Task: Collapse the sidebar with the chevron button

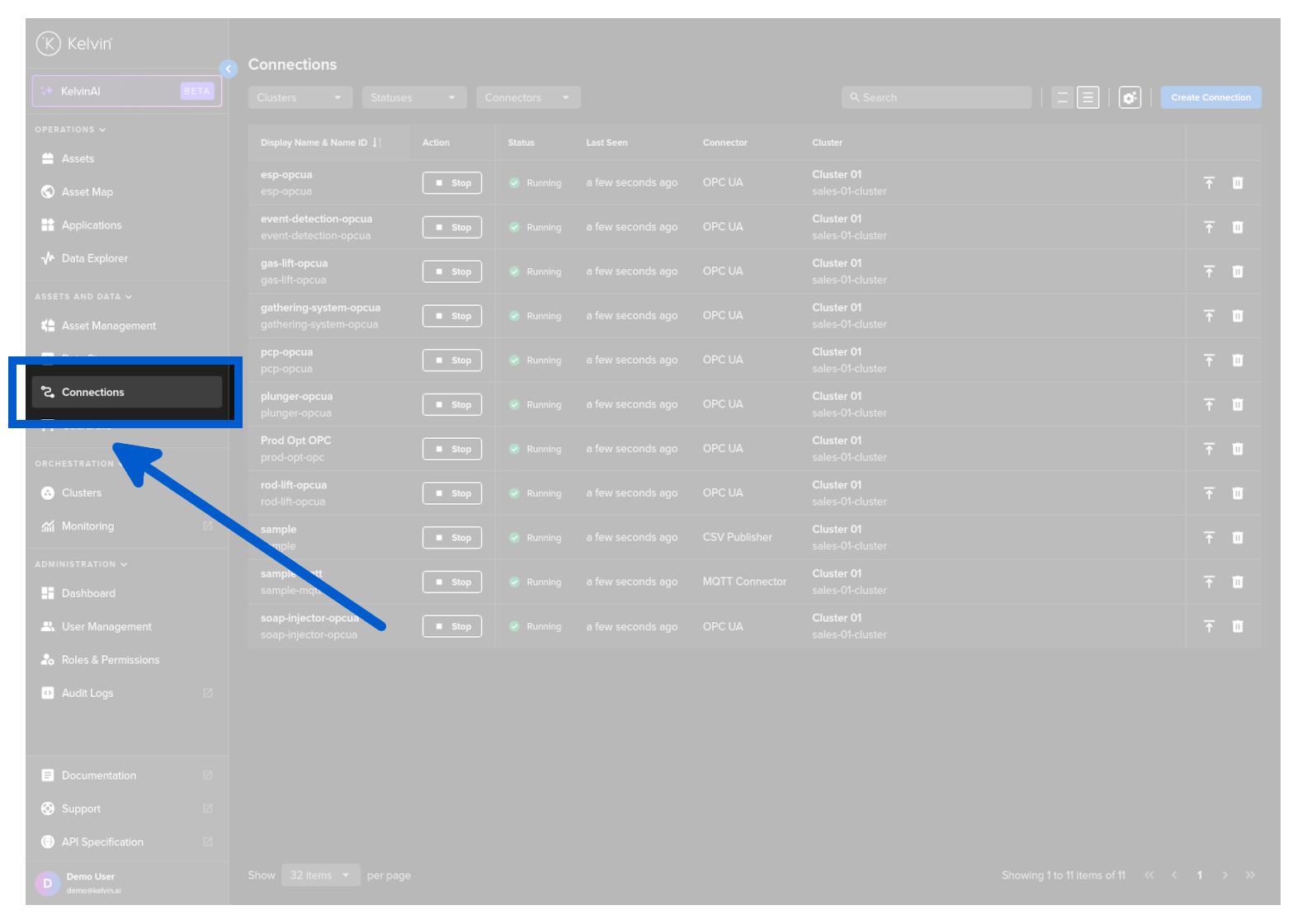Action: pos(229,69)
